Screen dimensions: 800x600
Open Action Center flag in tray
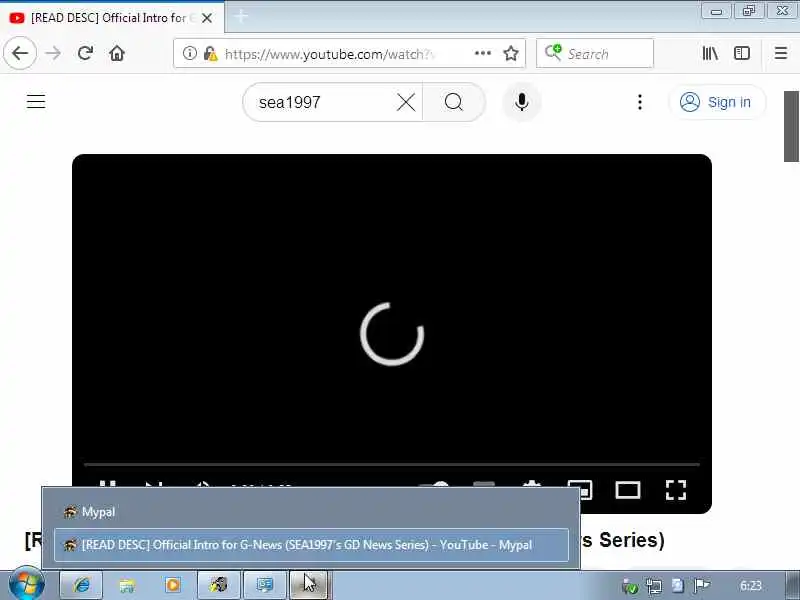click(x=702, y=586)
